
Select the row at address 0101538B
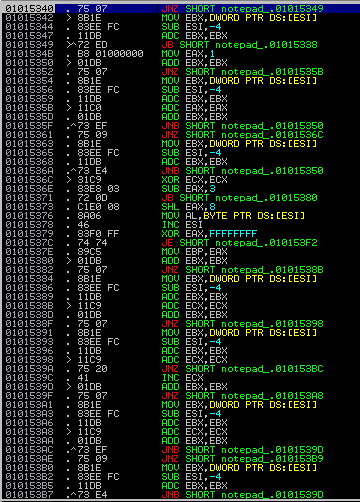point(180,305)
